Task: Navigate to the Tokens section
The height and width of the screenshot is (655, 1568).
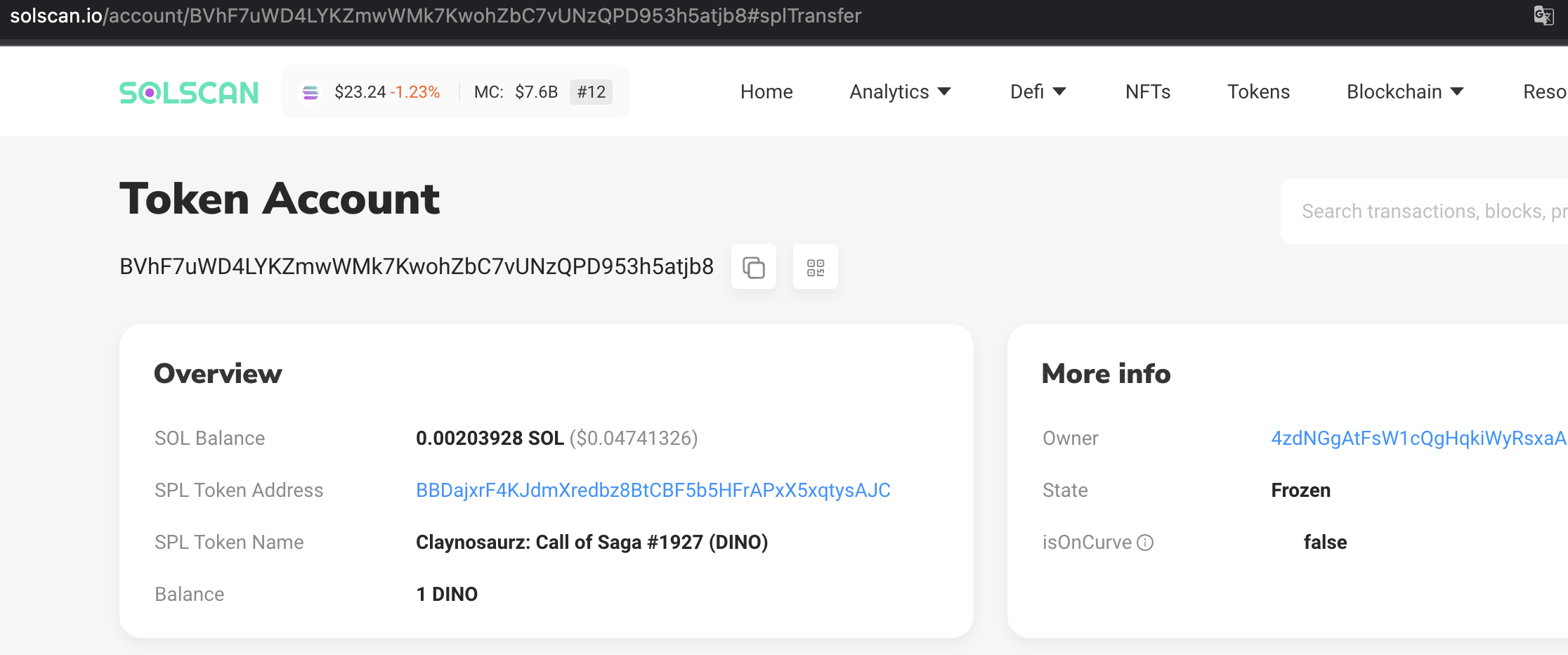Action: click(x=1257, y=91)
